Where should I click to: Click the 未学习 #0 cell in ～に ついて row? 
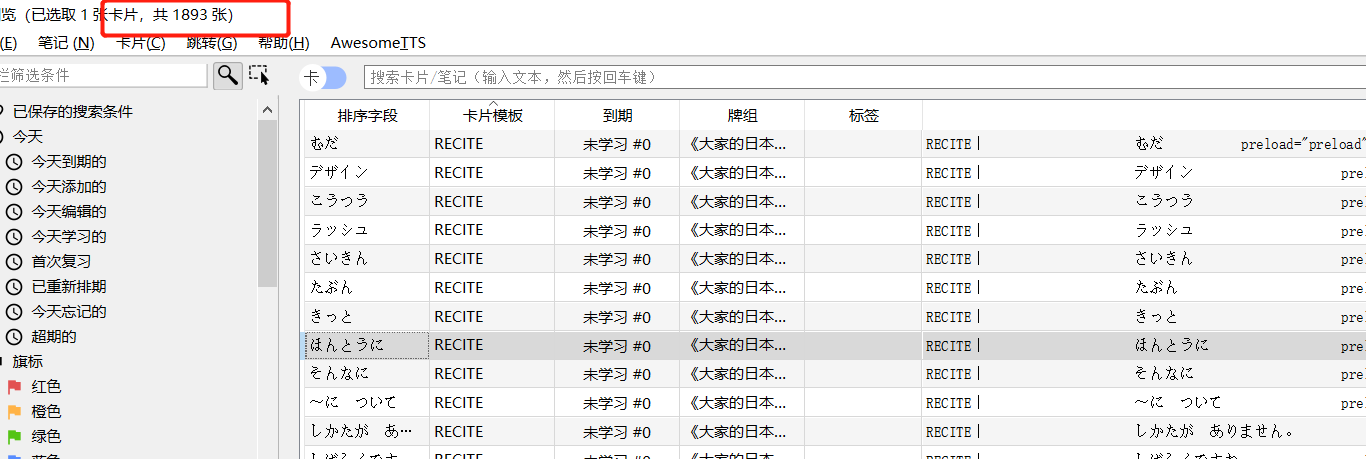point(617,403)
